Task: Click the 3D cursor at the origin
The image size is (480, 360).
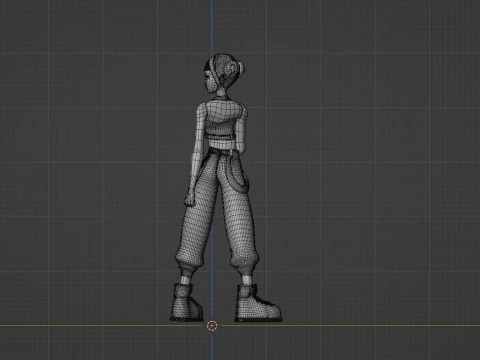Action: pyautogui.click(x=212, y=326)
